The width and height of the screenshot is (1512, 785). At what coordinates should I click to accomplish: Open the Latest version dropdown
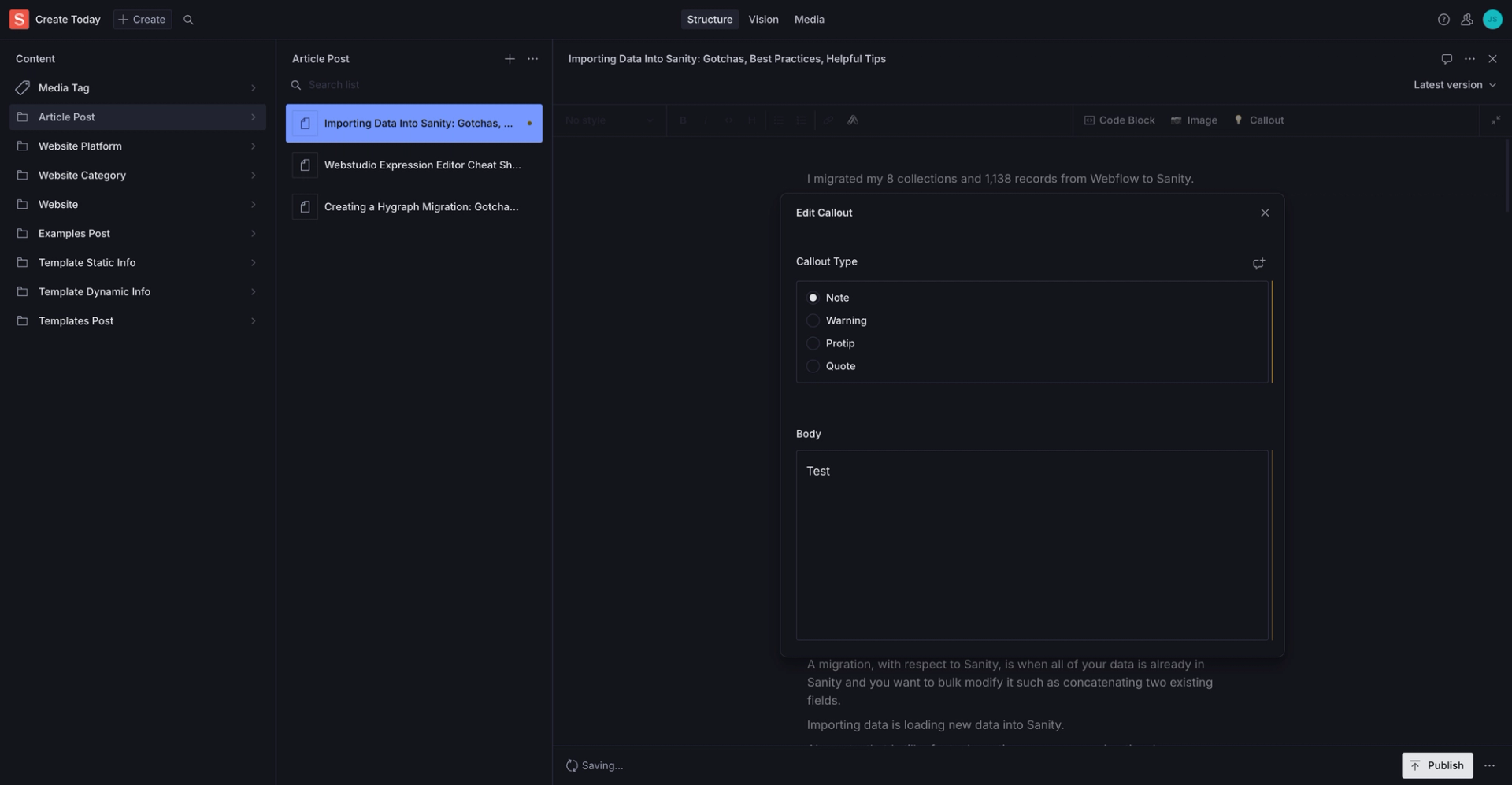pyautogui.click(x=1455, y=85)
